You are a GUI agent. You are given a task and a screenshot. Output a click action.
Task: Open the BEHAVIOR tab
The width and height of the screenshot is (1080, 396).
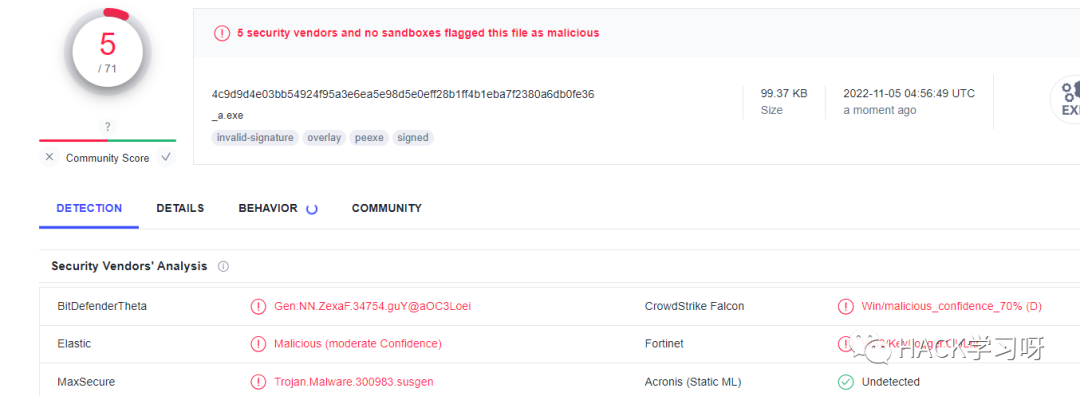click(268, 208)
